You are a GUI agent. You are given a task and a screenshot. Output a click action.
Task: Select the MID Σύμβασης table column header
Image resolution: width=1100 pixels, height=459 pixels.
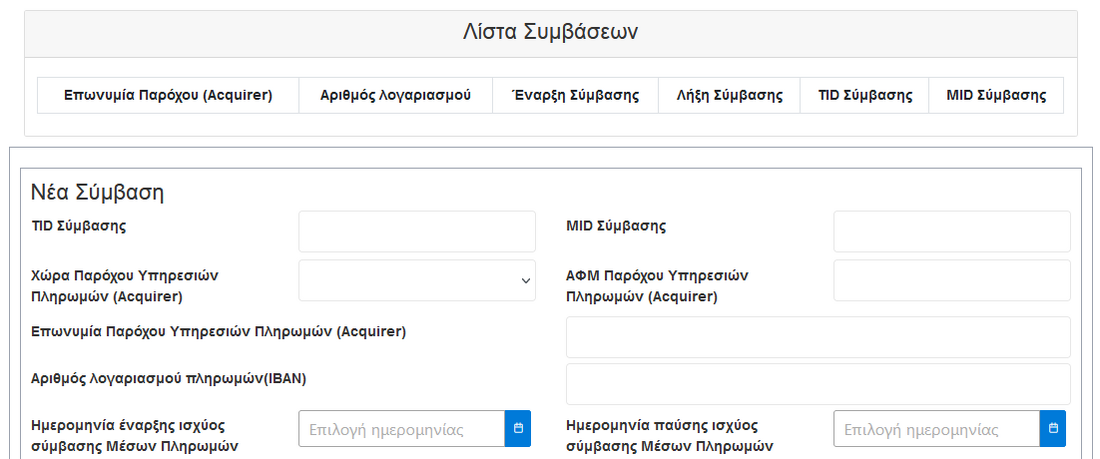996,96
